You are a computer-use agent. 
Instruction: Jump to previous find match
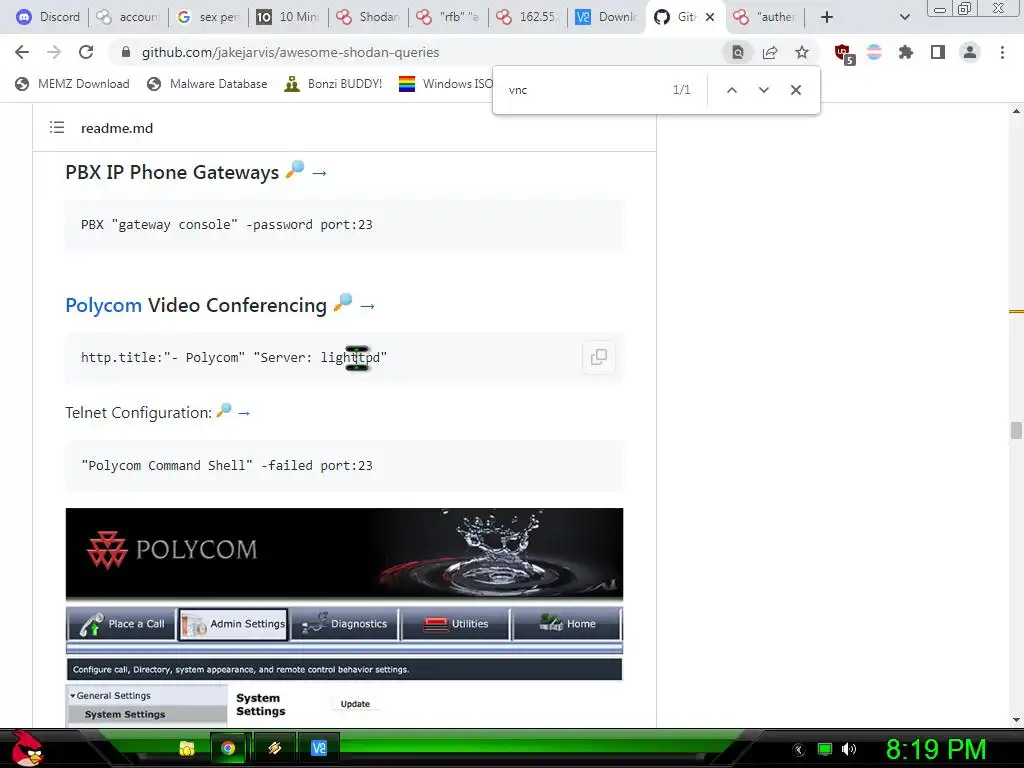[x=731, y=90]
